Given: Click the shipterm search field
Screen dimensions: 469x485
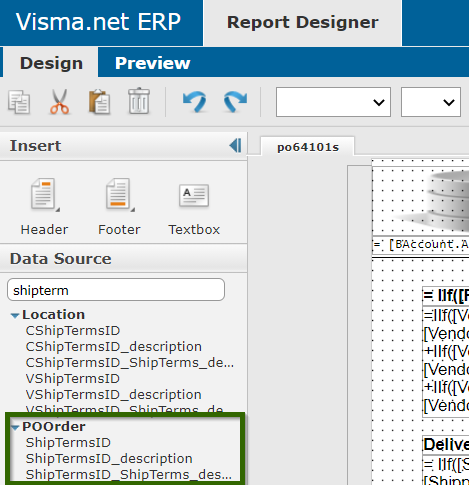Looking at the screenshot, I should click(x=116, y=290).
